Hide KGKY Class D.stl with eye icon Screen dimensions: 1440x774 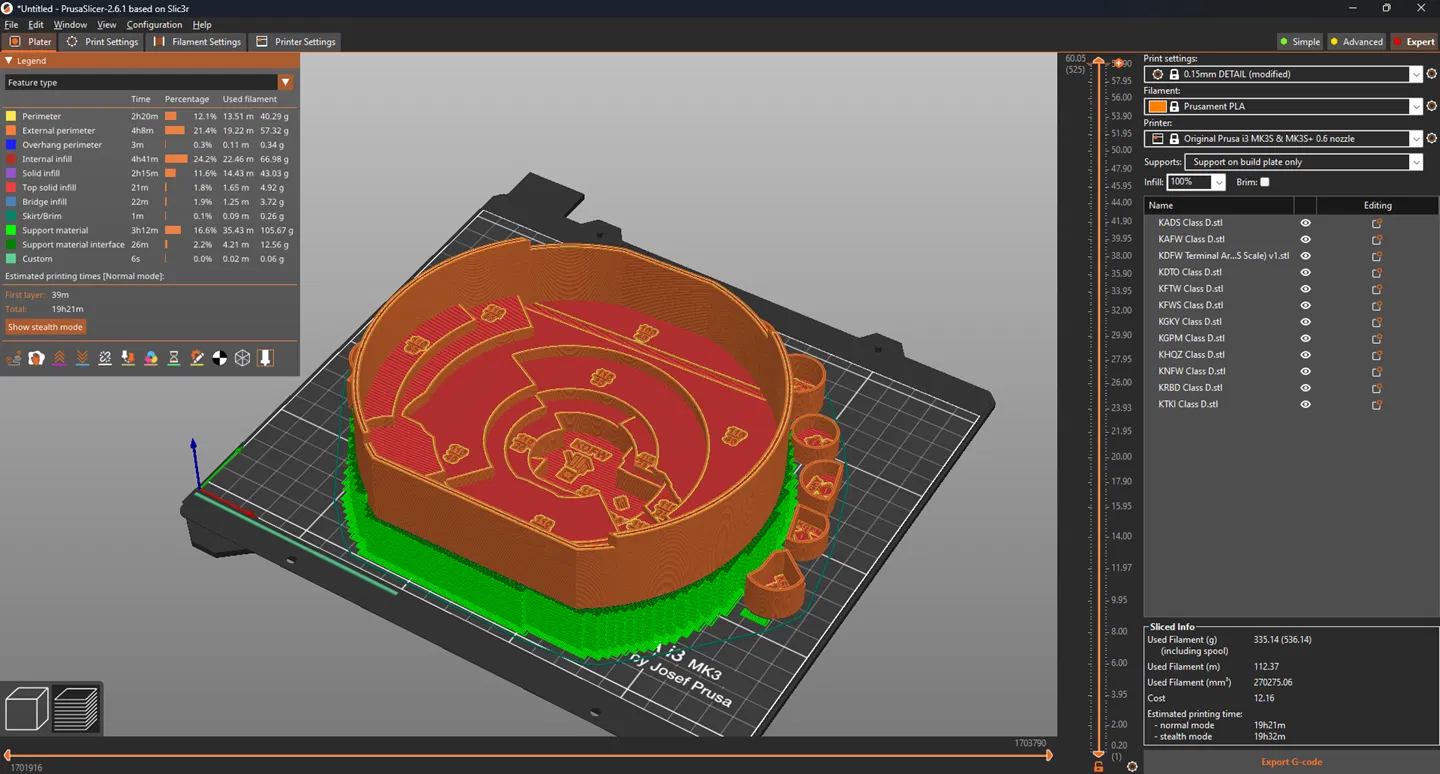point(1305,322)
